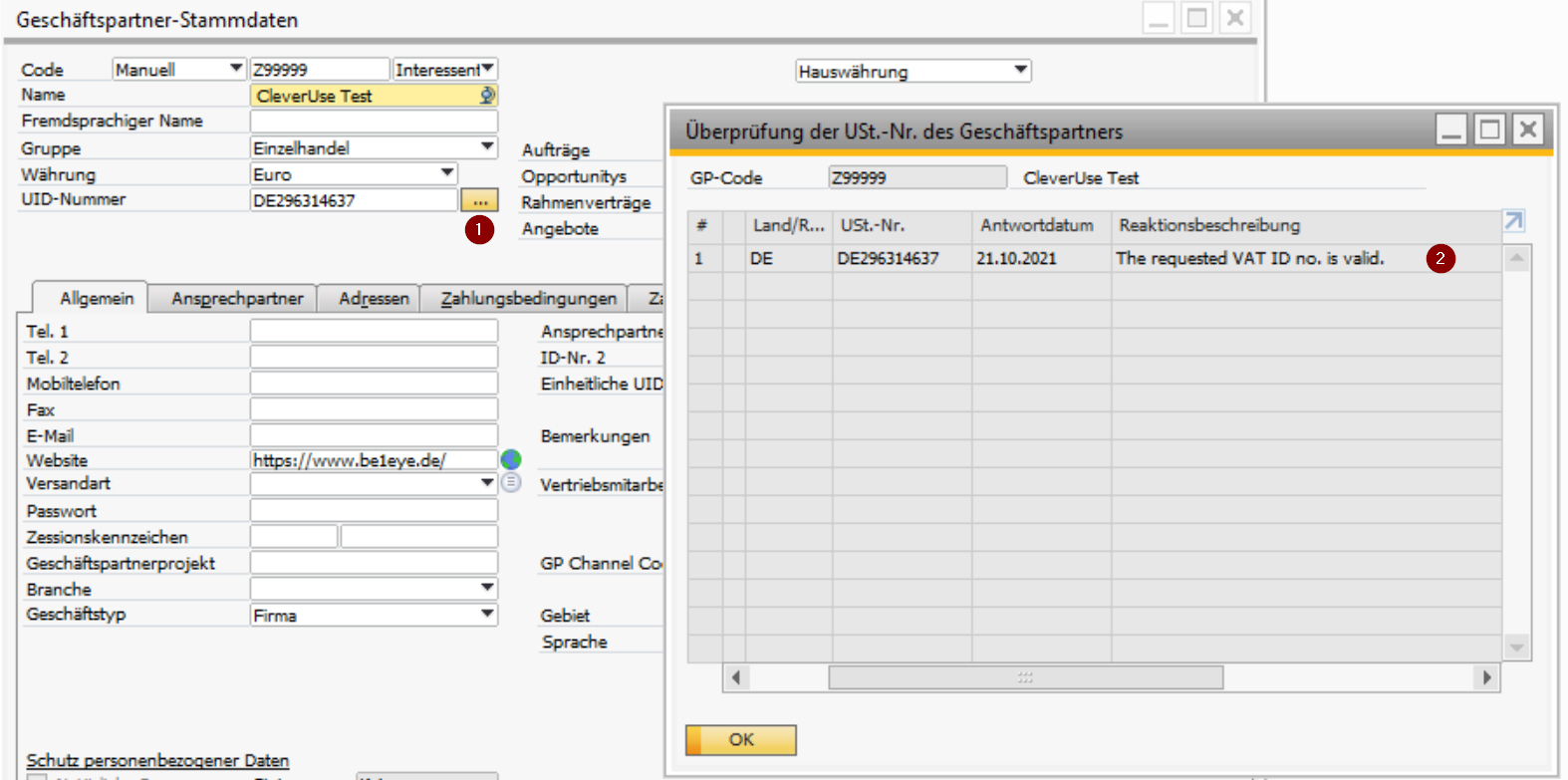Click the round details icon beside Versandart
This screenshot has width=1568, height=780.
click(511, 482)
